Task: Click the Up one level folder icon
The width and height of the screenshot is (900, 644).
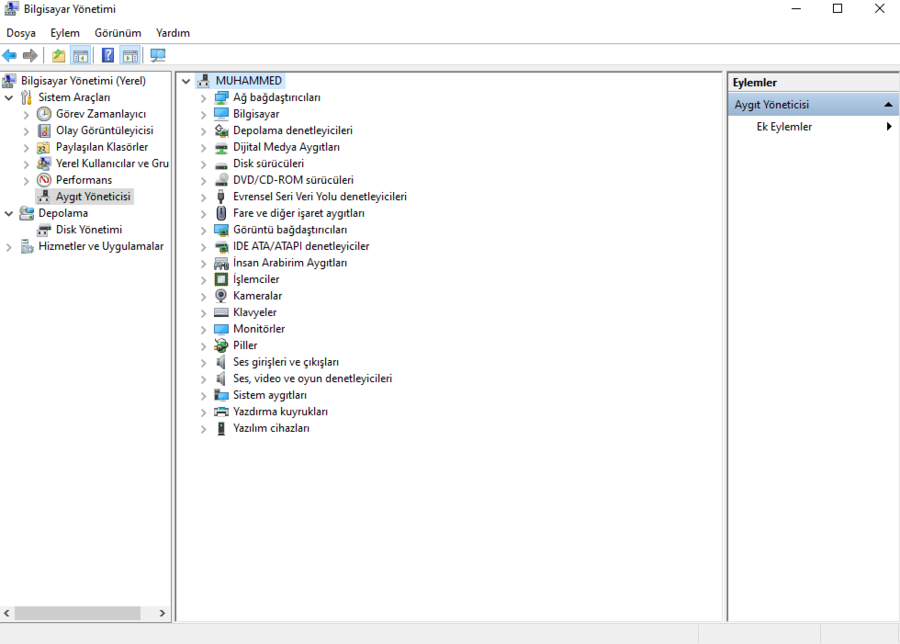Action: 59,56
